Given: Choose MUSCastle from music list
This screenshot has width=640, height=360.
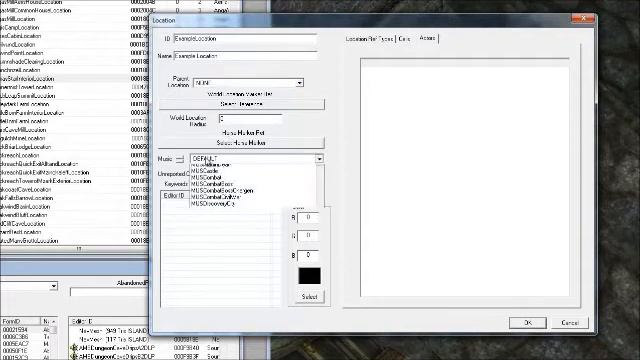Looking at the screenshot, I should click(x=205, y=171).
